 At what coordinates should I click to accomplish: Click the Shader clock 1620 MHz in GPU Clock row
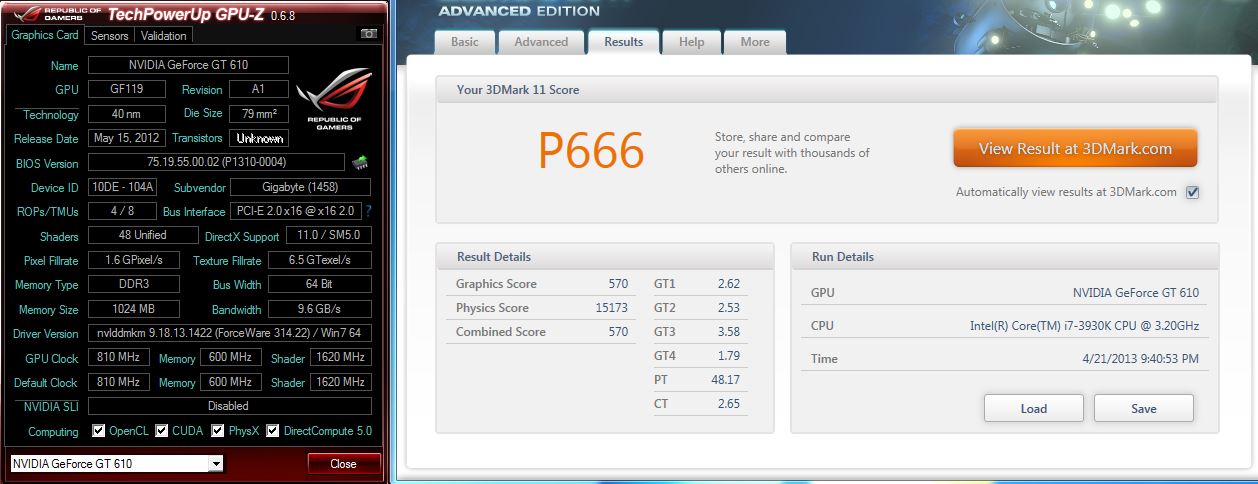click(341, 358)
